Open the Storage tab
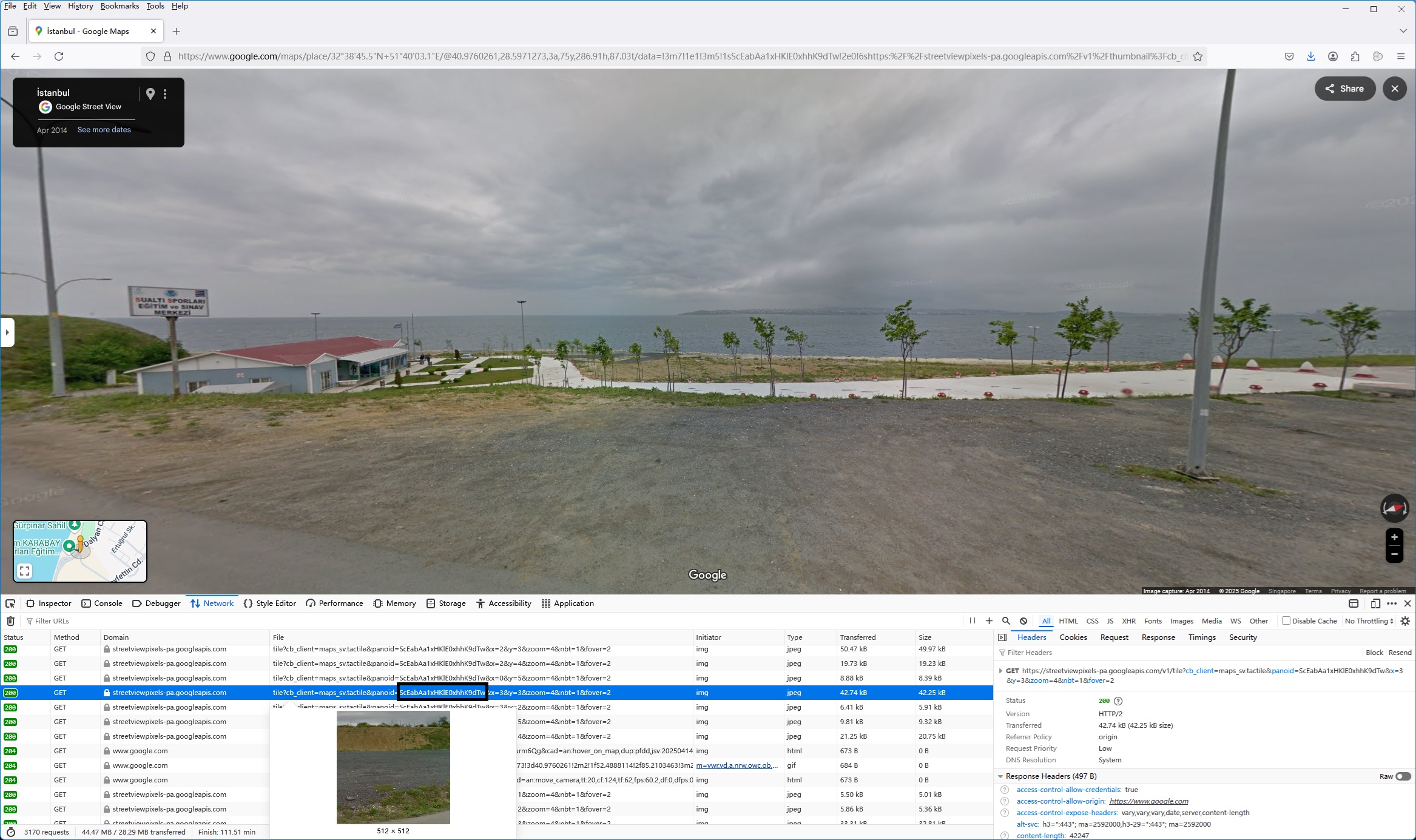The image size is (1416, 840). coord(446,603)
